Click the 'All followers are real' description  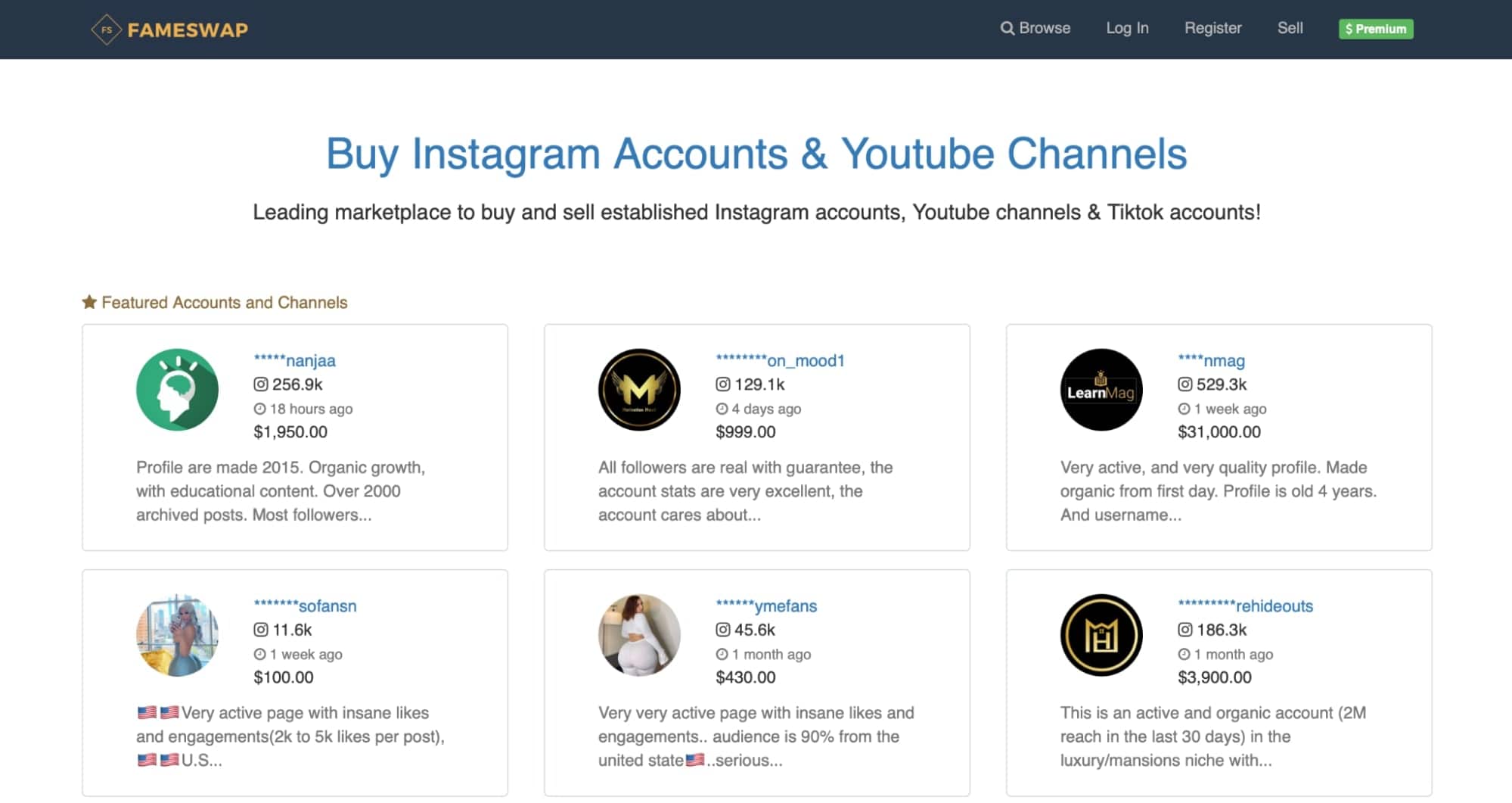(x=746, y=491)
